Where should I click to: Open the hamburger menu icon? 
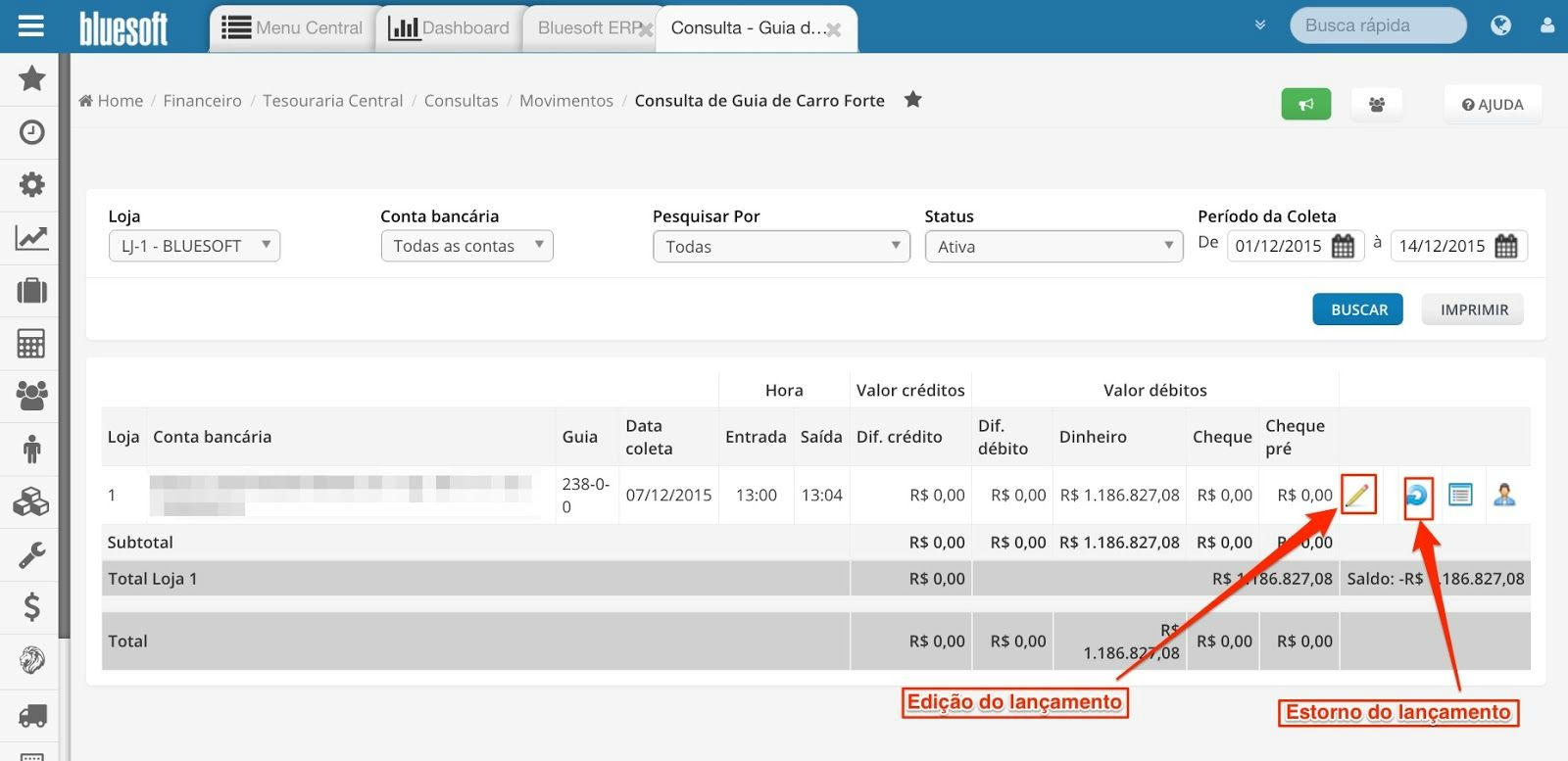click(x=31, y=25)
